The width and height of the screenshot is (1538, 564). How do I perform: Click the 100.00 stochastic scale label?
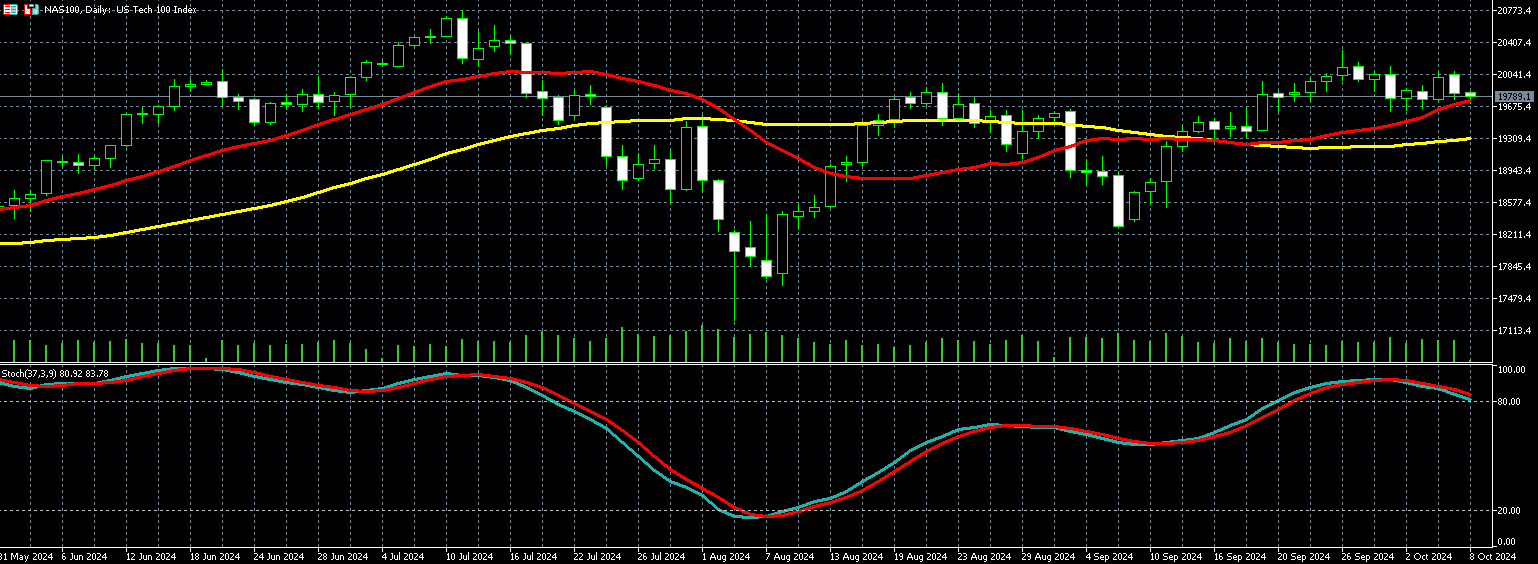pyautogui.click(x=1510, y=370)
